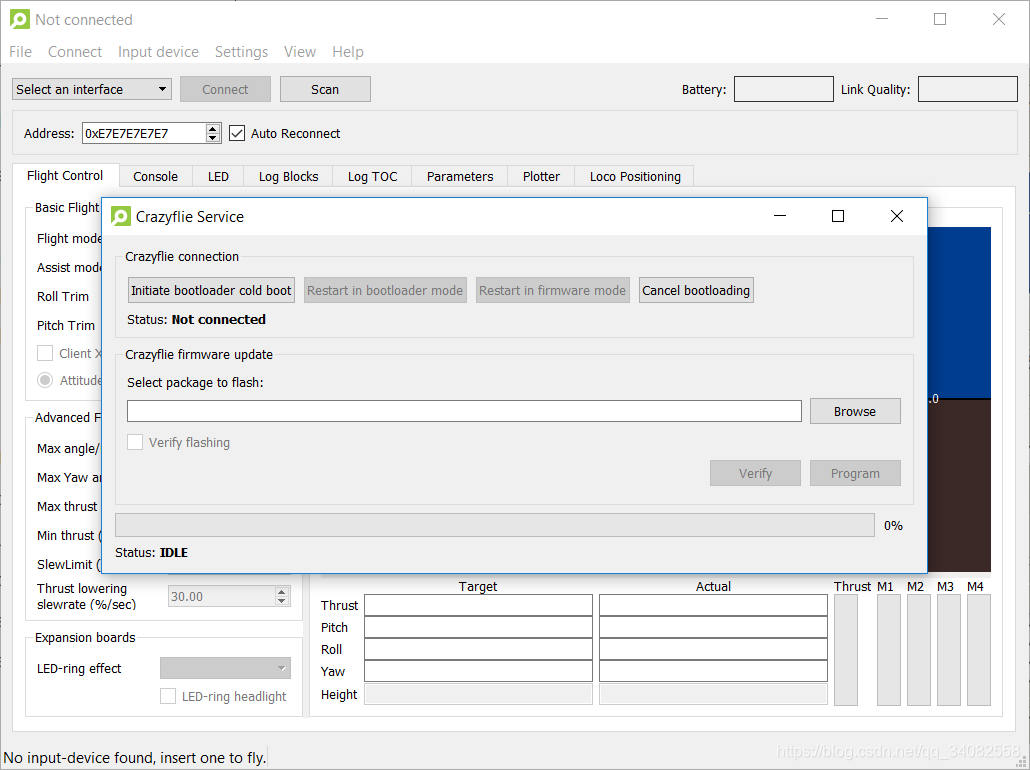Screen dimensions: 1030x770
Task: Click the Target Thrust field
Action: pyautogui.click(x=478, y=605)
